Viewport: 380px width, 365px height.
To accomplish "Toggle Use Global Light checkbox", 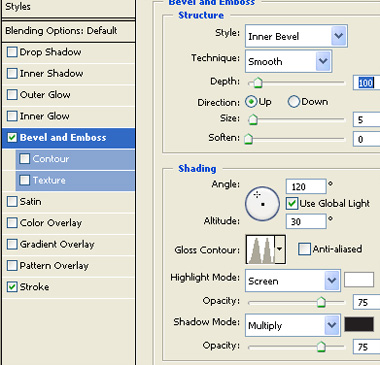I will click(292, 203).
